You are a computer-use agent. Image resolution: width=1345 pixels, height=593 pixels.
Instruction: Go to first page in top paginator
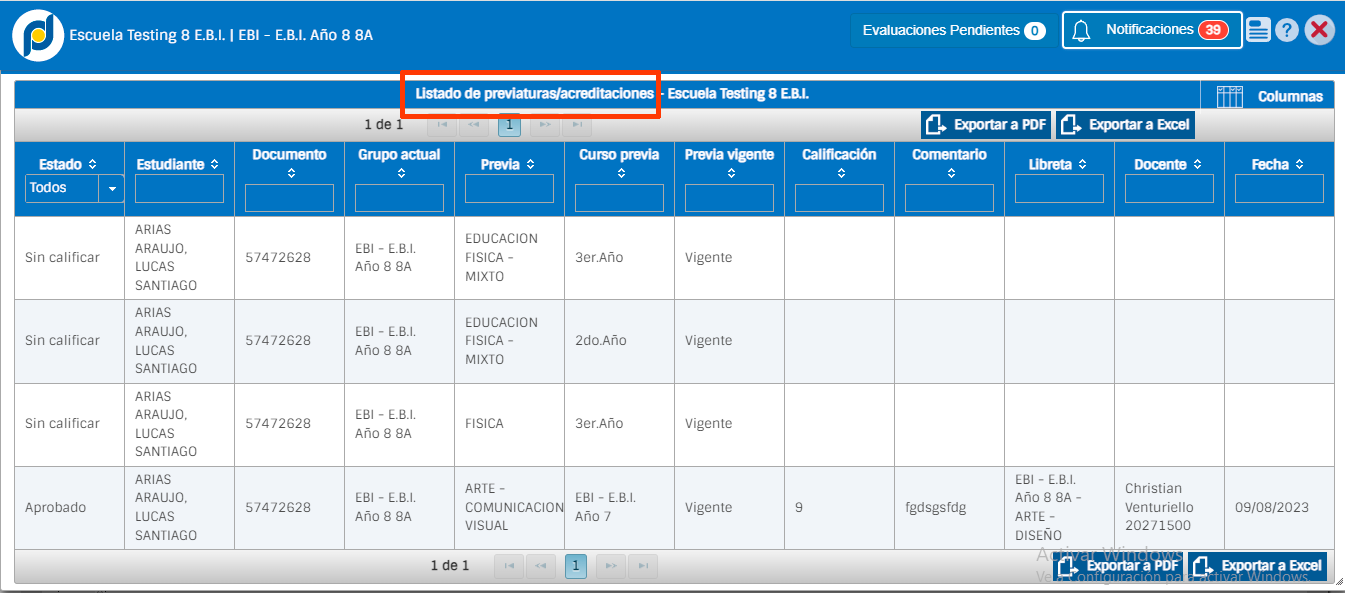[x=440, y=125]
